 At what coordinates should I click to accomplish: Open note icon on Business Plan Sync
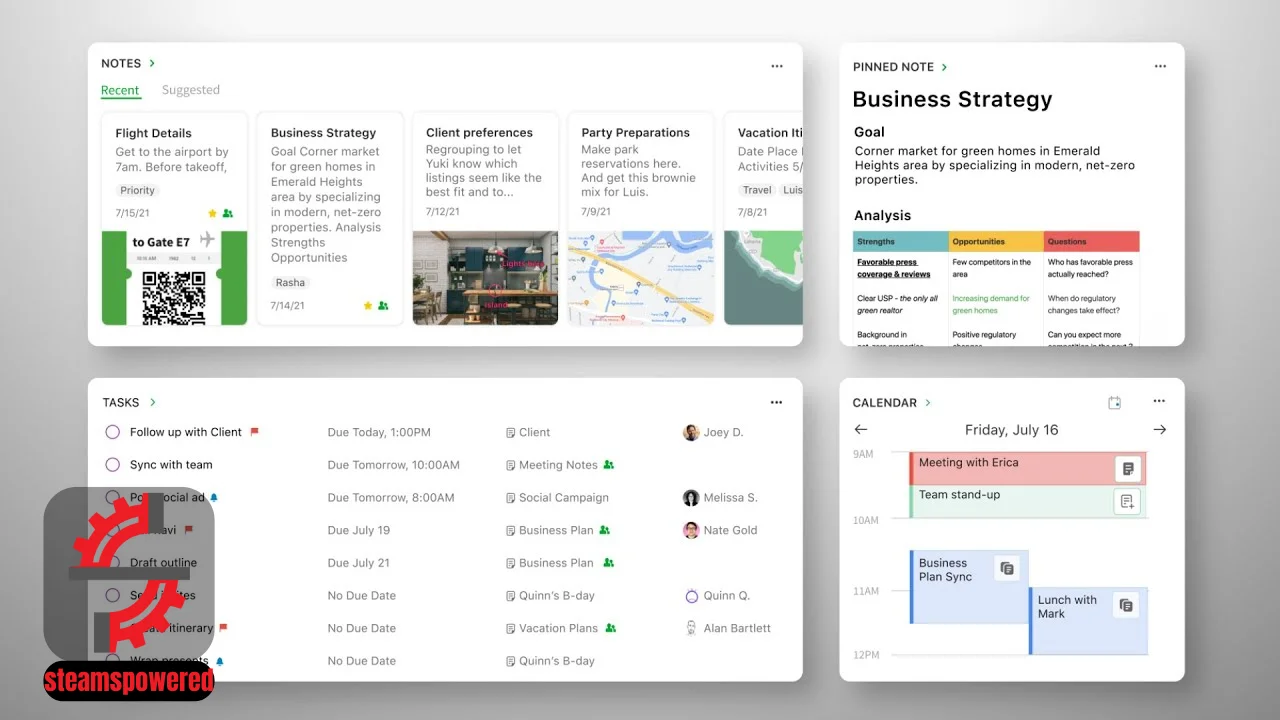click(x=1007, y=568)
